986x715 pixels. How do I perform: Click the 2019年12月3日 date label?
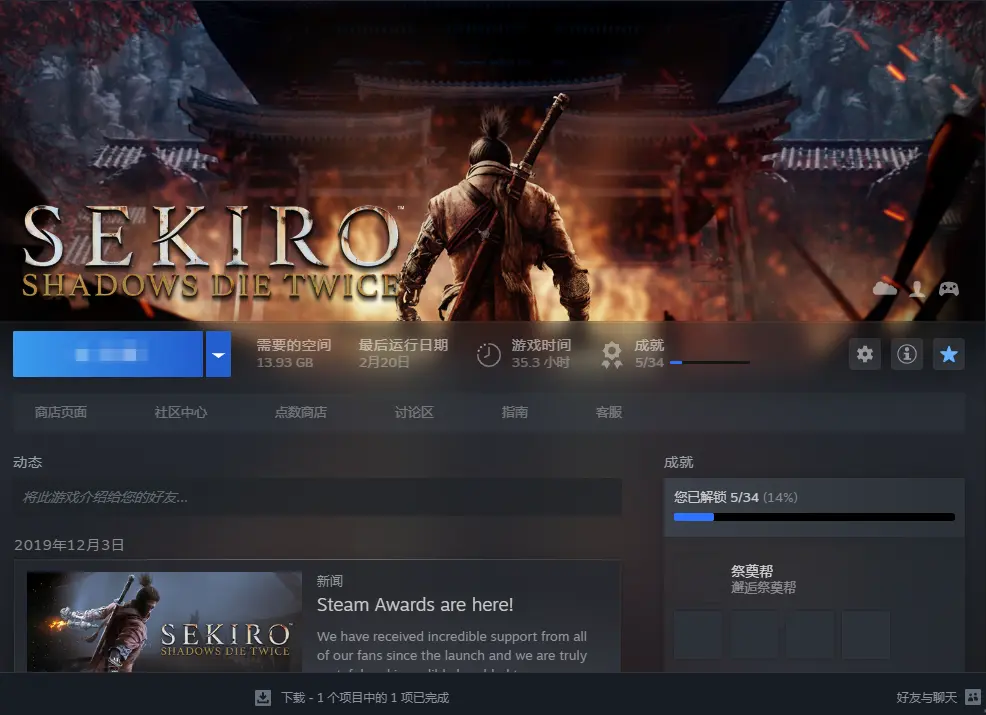tap(69, 545)
